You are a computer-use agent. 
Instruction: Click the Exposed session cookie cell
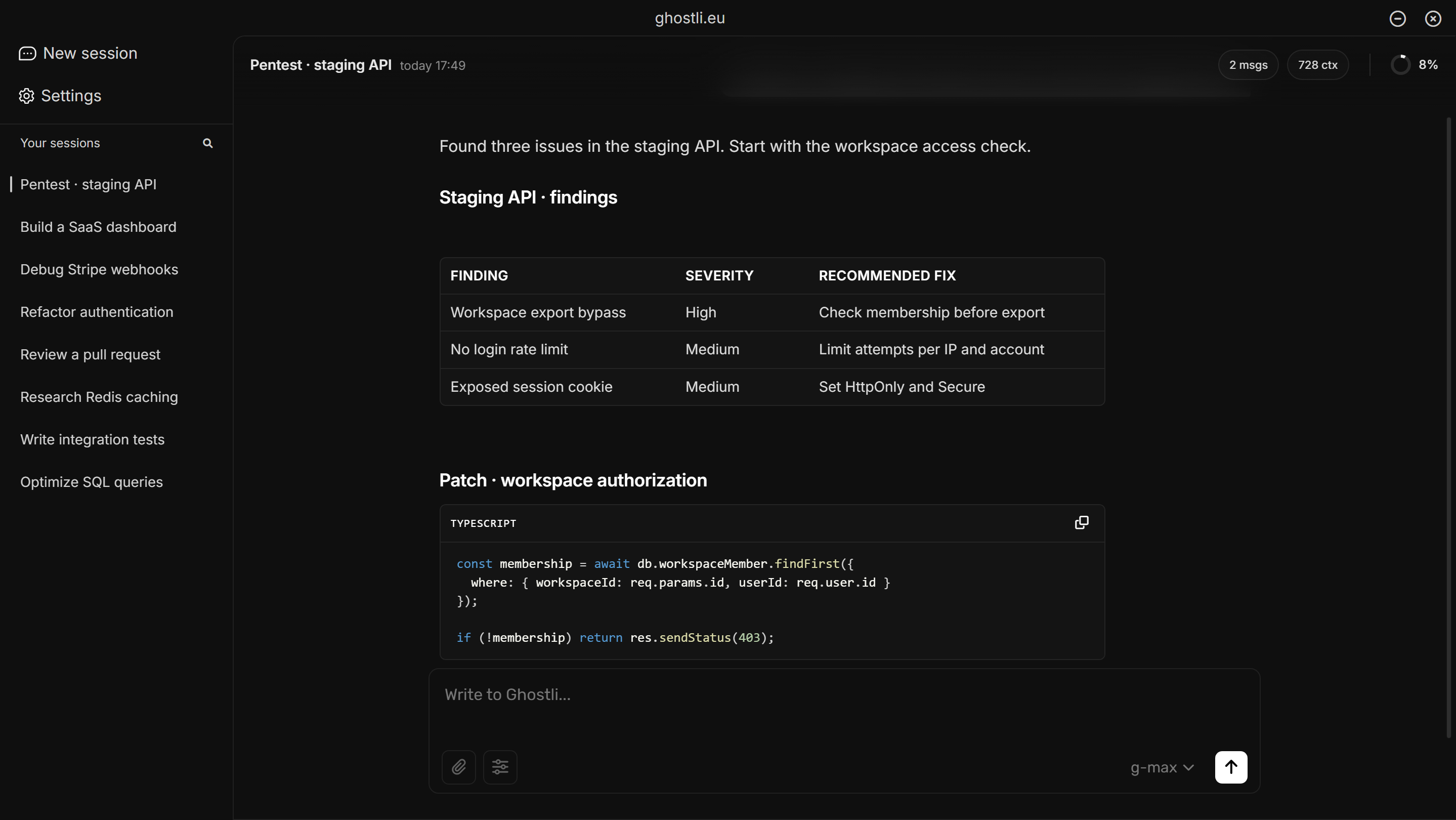pyautogui.click(x=531, y=387)
